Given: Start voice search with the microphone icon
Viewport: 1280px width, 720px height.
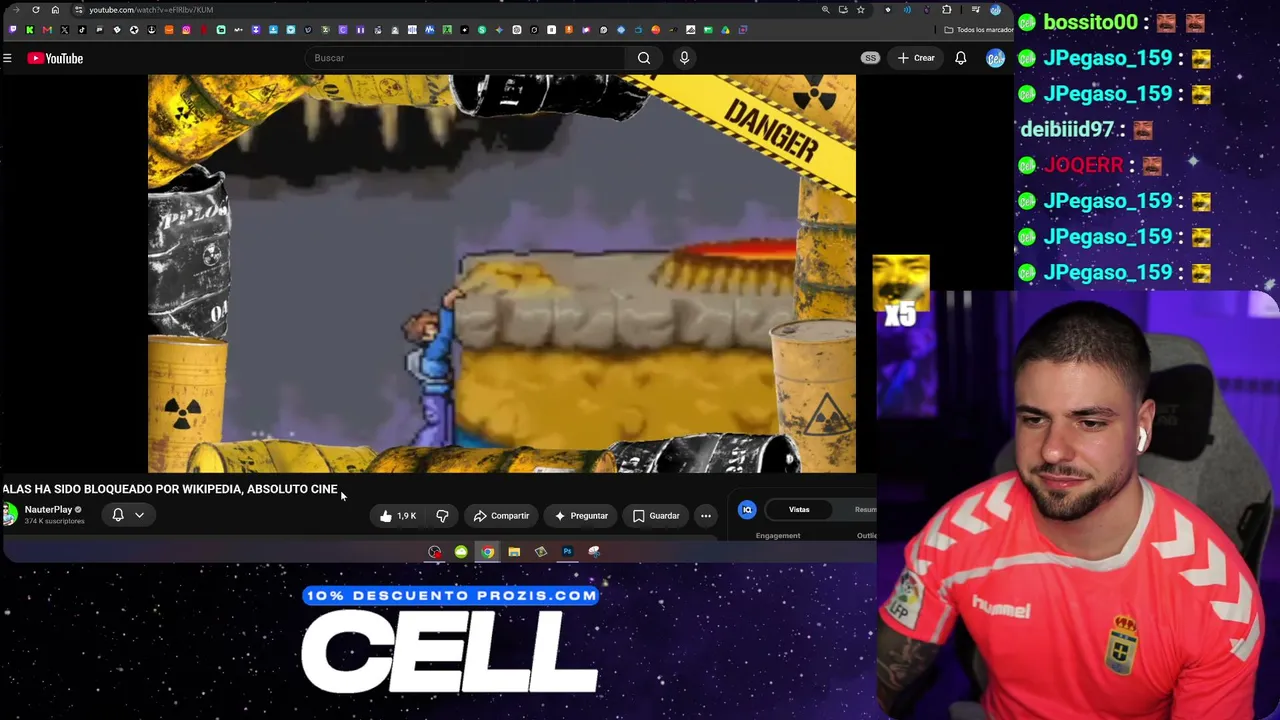Looking at the screenshot, I should click(684, 58).
